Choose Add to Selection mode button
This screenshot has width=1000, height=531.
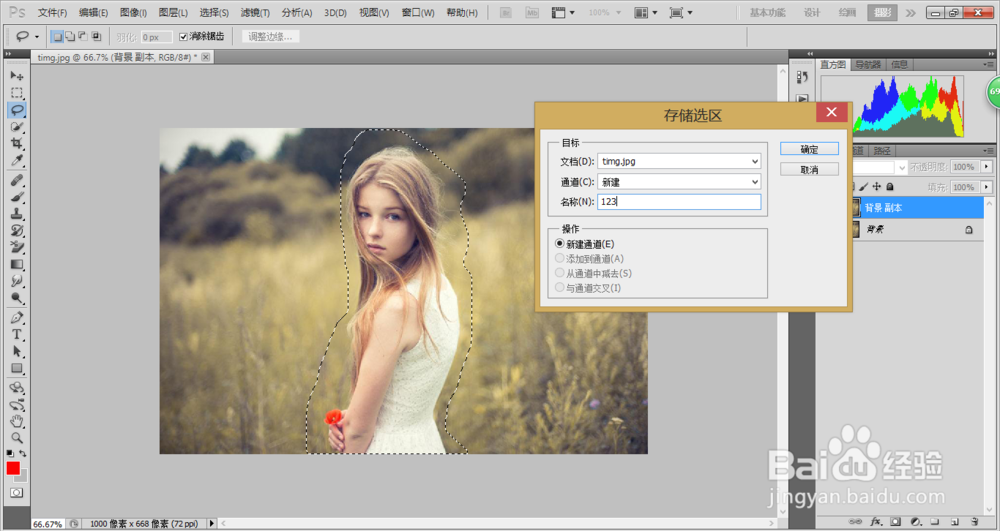pos(70,36)
